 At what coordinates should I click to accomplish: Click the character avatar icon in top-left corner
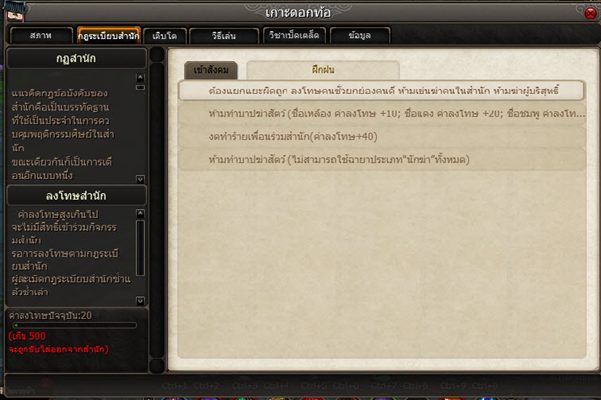tap(15, 11)
